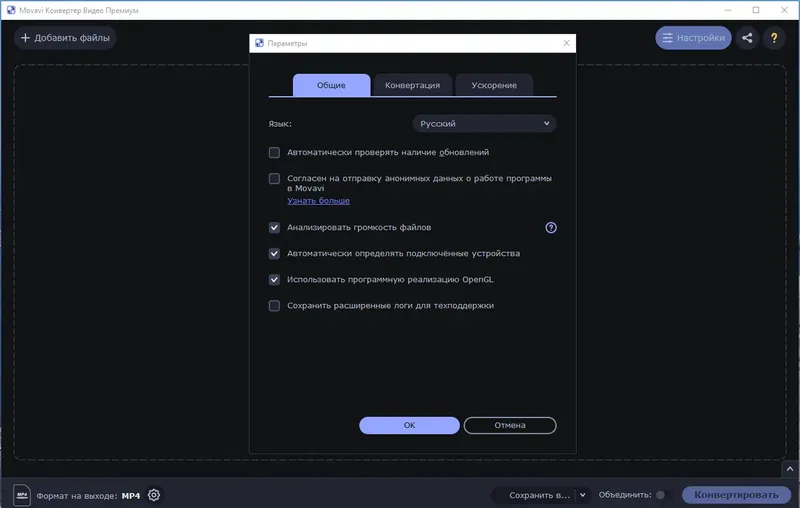Uncheck Анализировать громкость файлов

point(274,227)
